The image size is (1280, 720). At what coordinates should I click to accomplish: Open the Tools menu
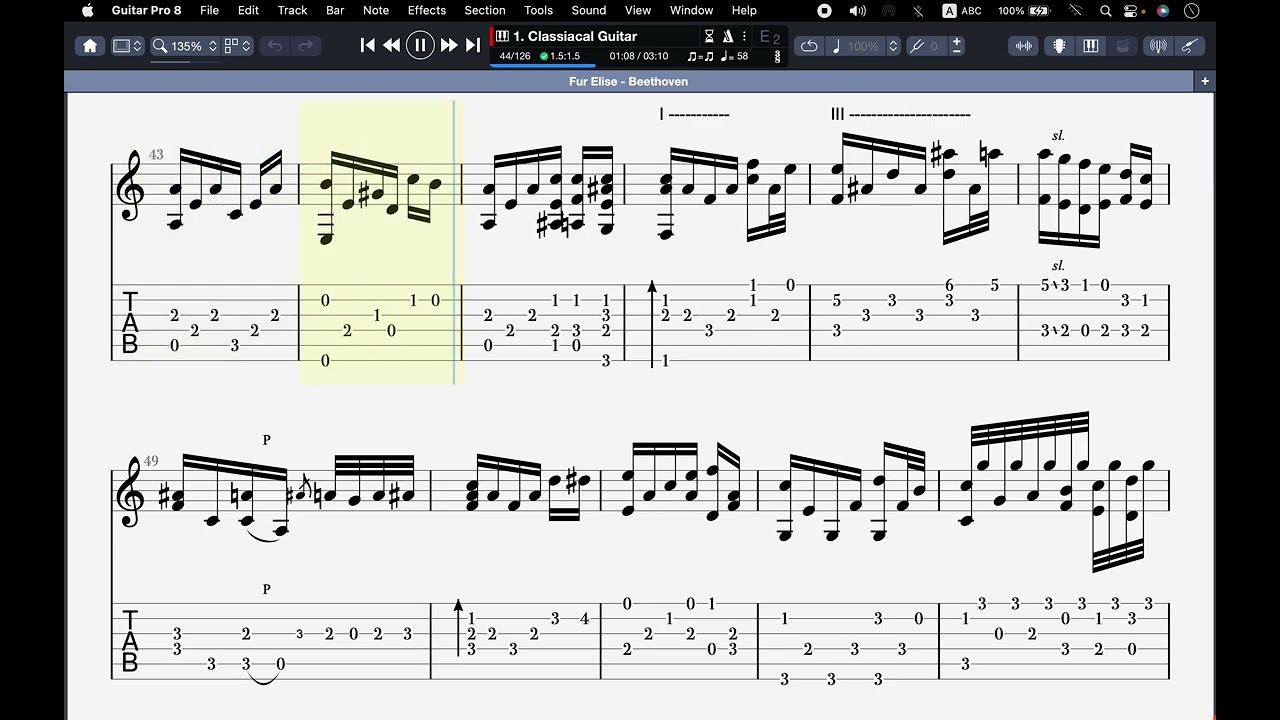click(538, 10)
